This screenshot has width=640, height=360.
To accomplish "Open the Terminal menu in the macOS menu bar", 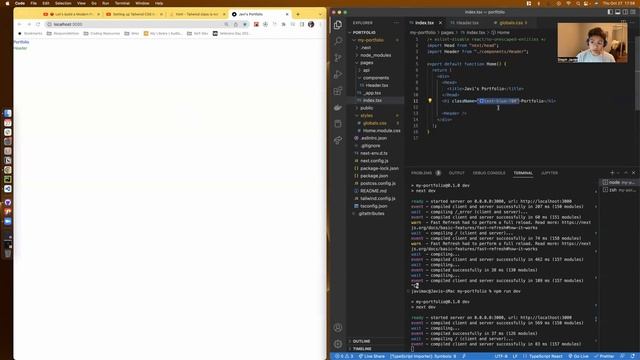I will tap(122, 3).
